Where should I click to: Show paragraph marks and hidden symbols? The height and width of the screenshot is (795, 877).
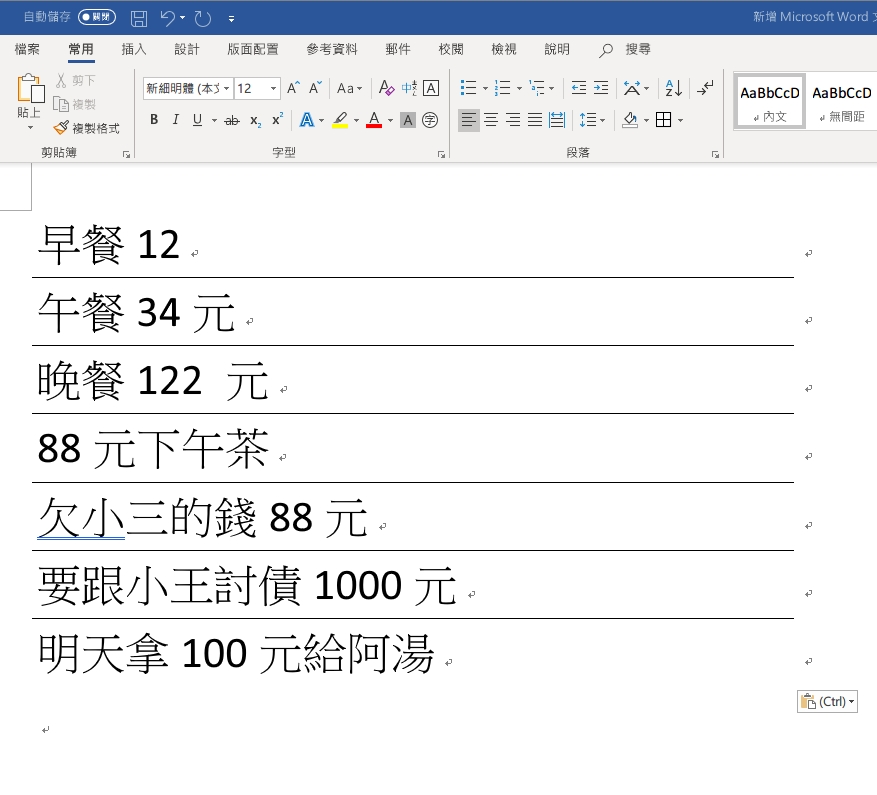pyautogui.click(x=706, y=88)
